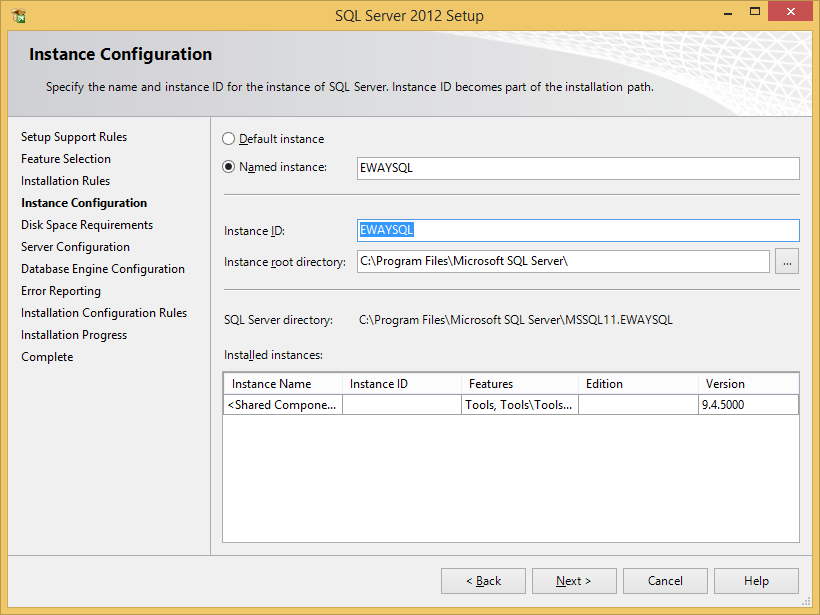Sort by Features column header
Screen dimensions: 820x615
click(x=520, y=384)
